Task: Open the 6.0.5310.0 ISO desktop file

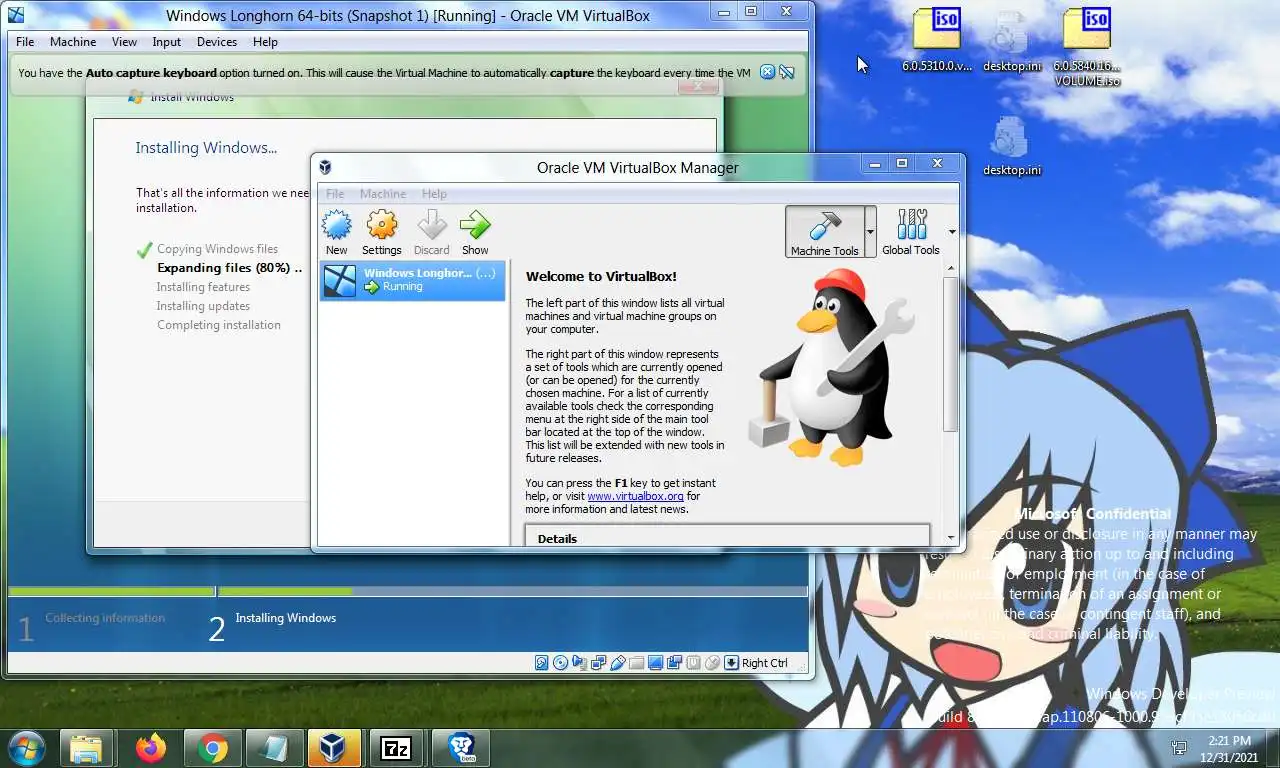Action: (937, 38)
